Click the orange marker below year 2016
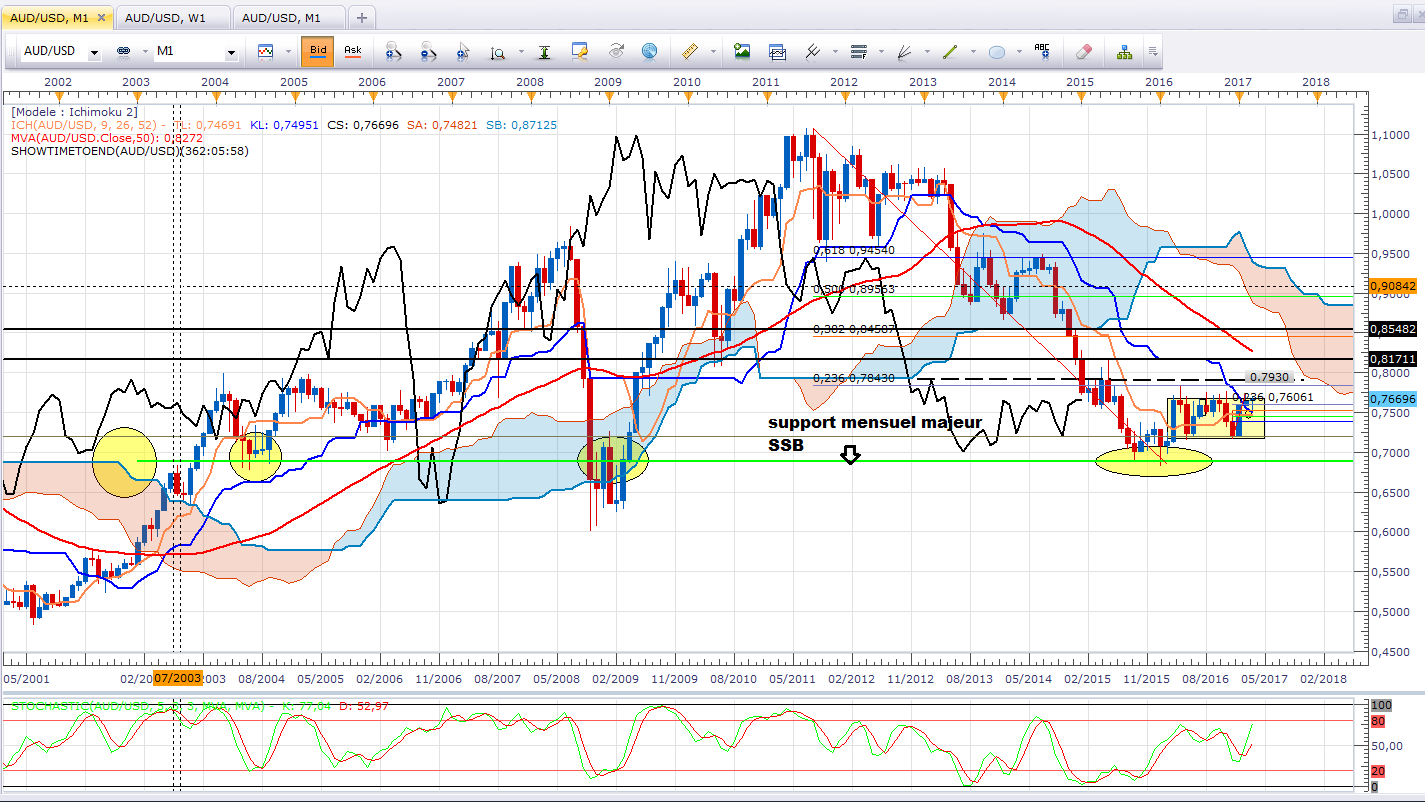This screenshot has width=1425, height=802. 1159,96
